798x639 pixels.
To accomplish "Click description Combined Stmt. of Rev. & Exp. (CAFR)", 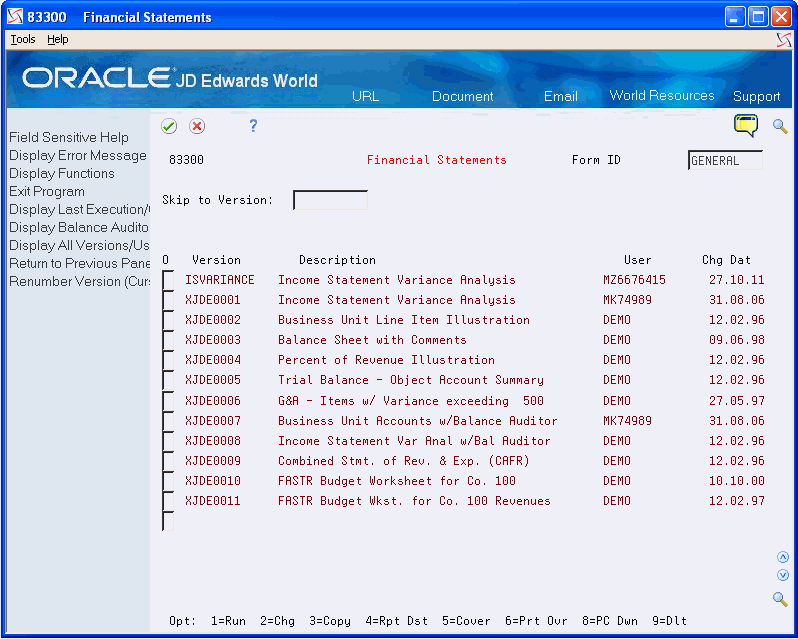I will click(404, 461).
